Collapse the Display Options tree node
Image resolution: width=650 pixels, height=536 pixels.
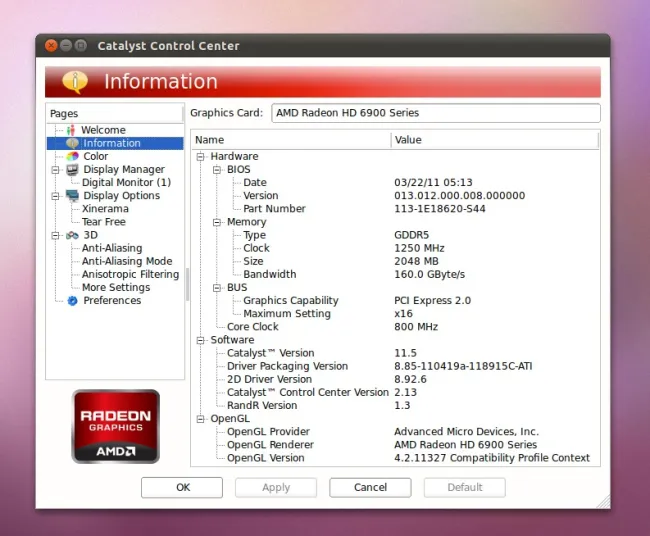click(55, 196)
